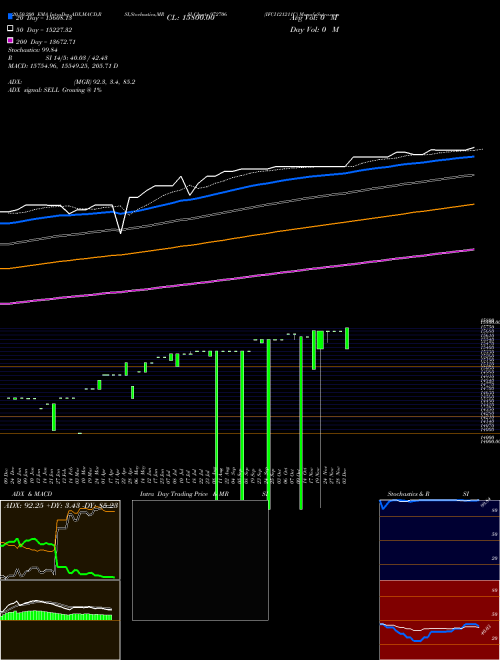The height and width of the screenshot is (660, 500).
Task: Click the Intra Day Trading Price title
Action: coord(174,494)
